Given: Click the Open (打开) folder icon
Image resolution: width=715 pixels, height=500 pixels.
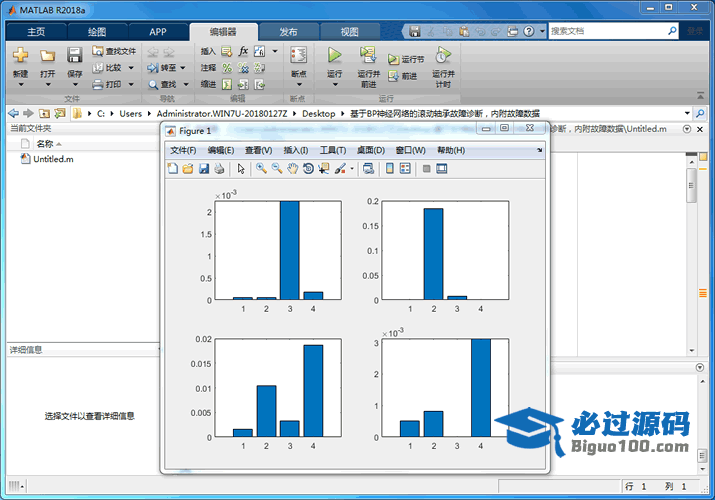Looking at the screenshot, I should 47,56.
